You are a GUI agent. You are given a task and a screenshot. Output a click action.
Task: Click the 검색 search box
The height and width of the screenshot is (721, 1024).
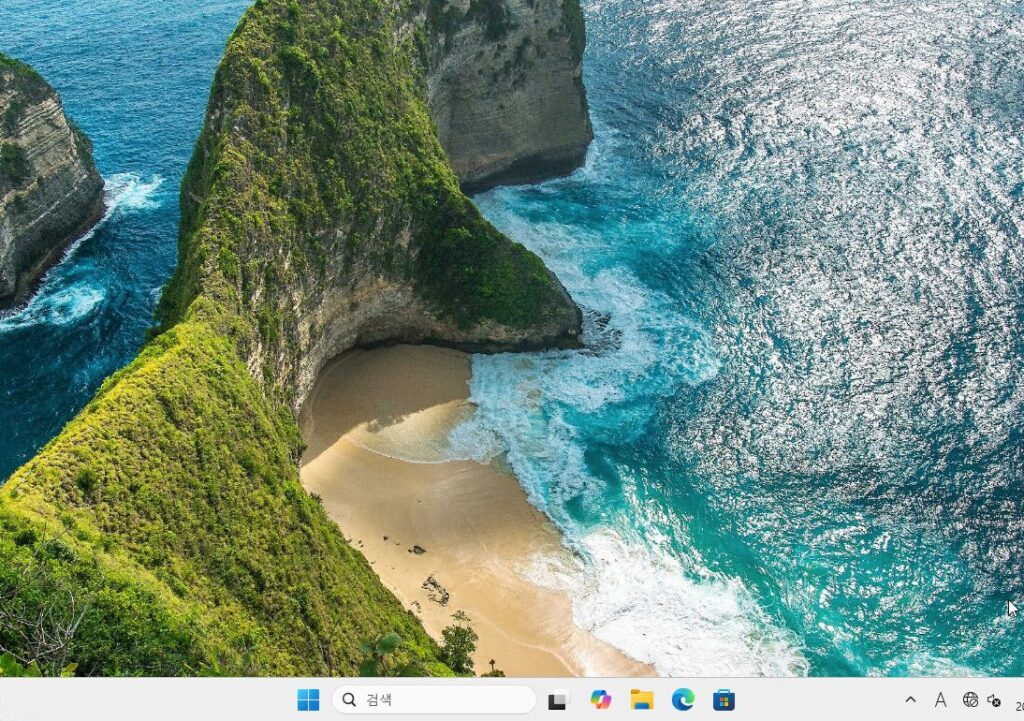pos(434,700)
